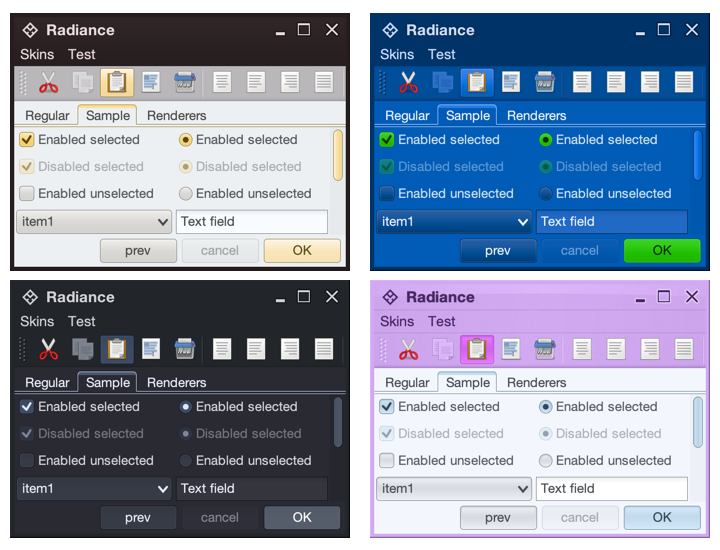Click the OK button in the dark-skinned window
This screenshot has width=720, height=550.
pyautogui.click(x=302, y=517)
